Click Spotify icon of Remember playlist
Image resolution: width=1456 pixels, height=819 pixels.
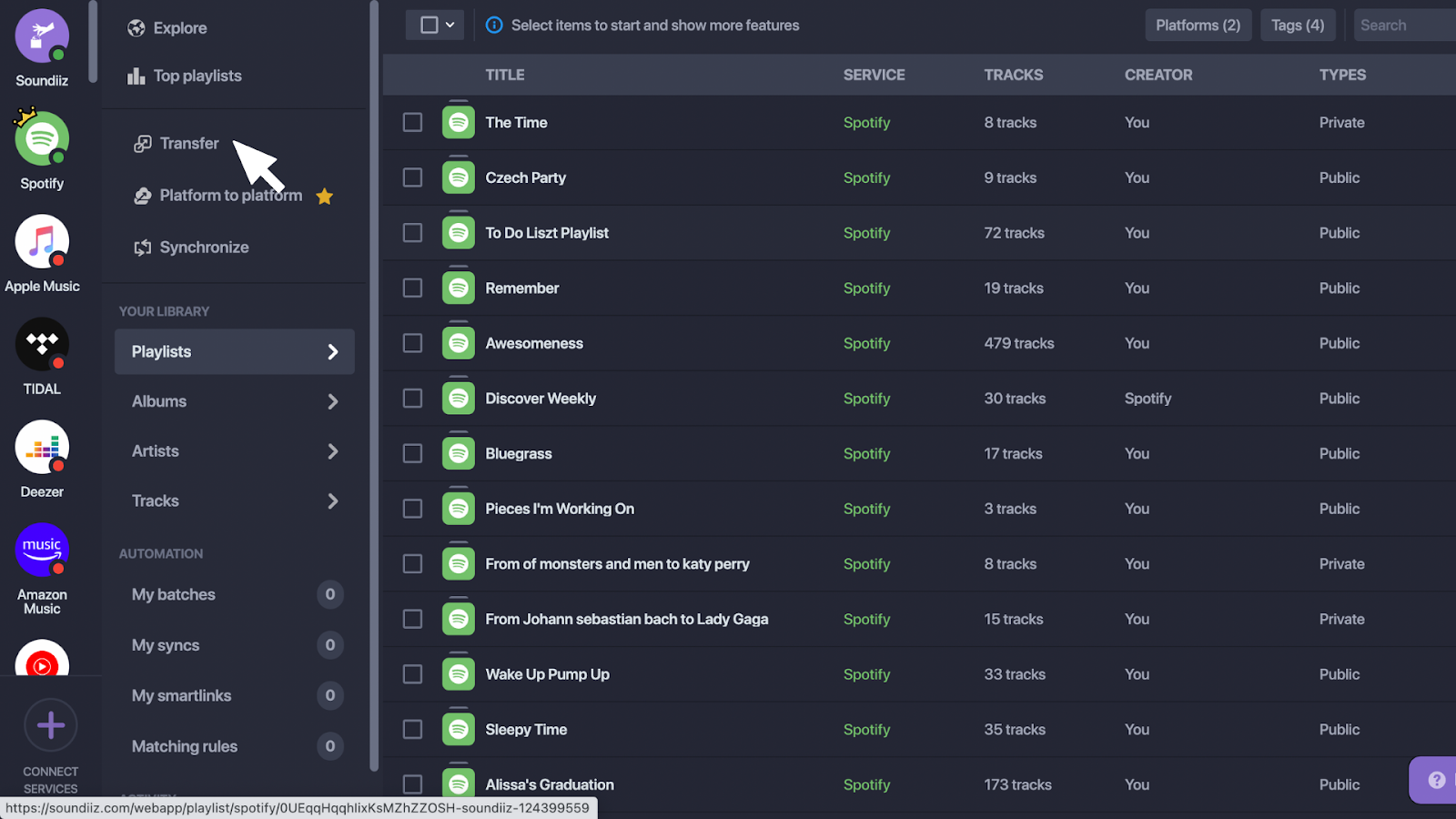point(459,288)
